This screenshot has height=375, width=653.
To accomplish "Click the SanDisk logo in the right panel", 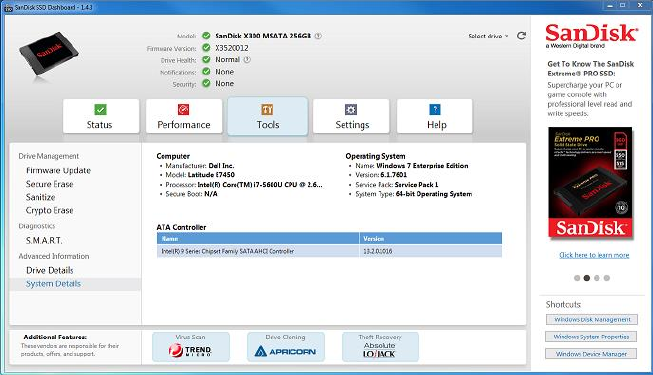I will tap(591, 36).
